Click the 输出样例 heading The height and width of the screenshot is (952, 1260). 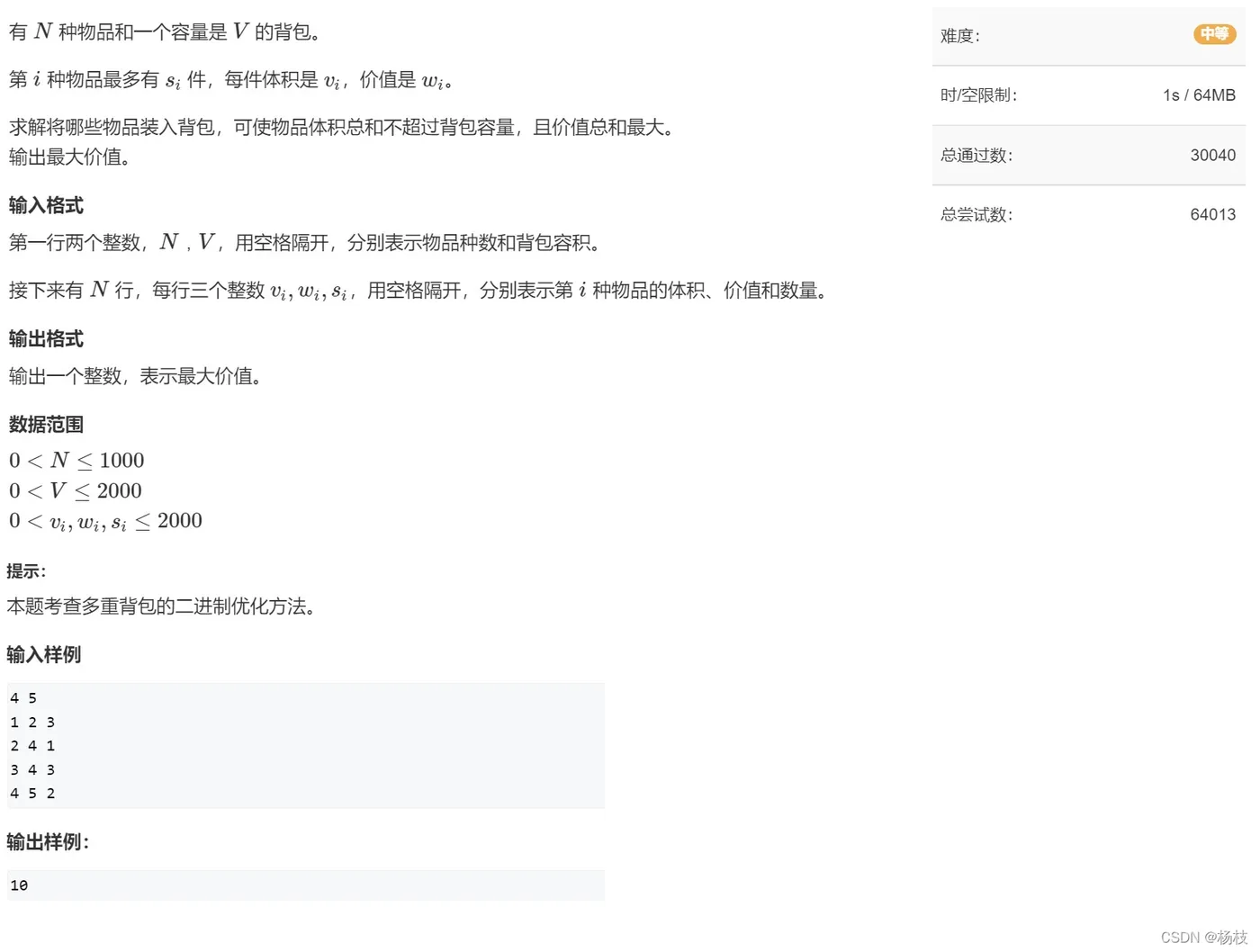[x=47, y=842]
